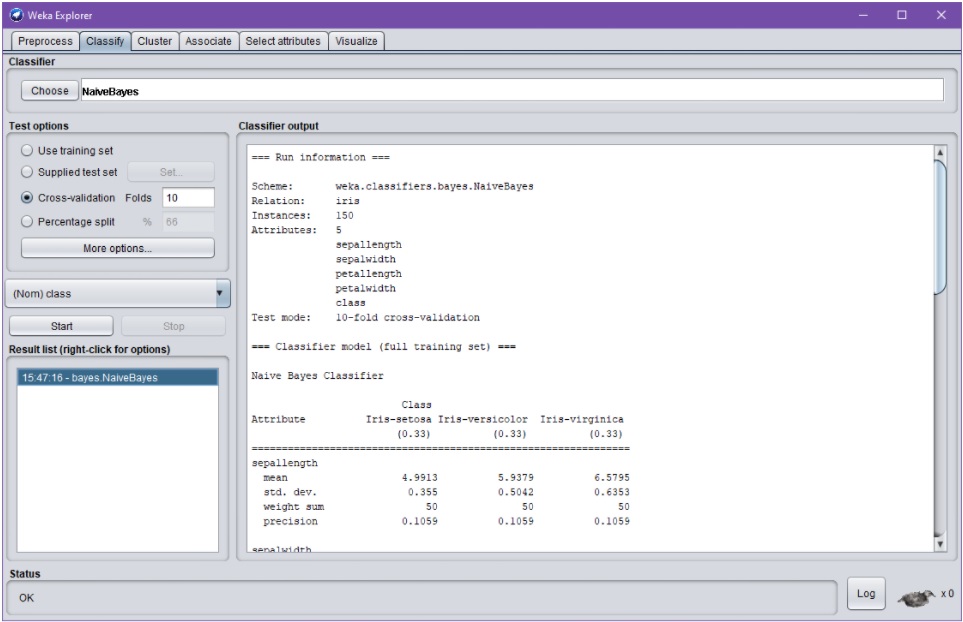Click the mean value 4.9913
The image size is (963, 622).
pos(419,478)
